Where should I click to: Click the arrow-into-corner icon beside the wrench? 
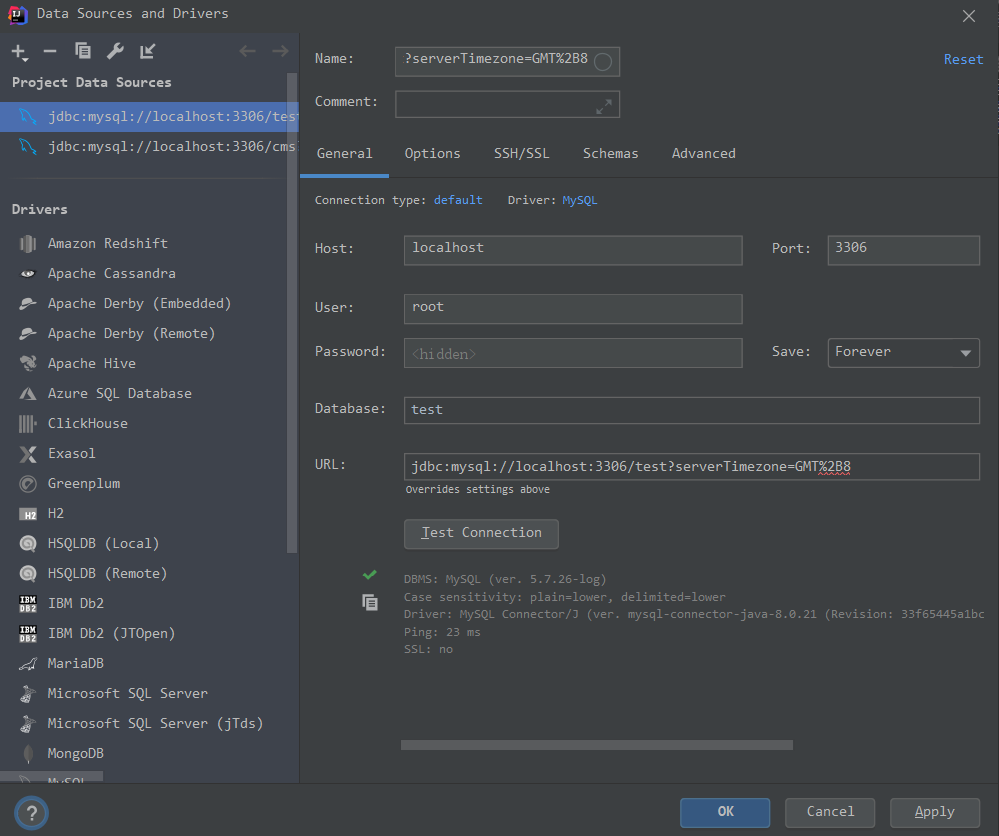coord(148,51)
